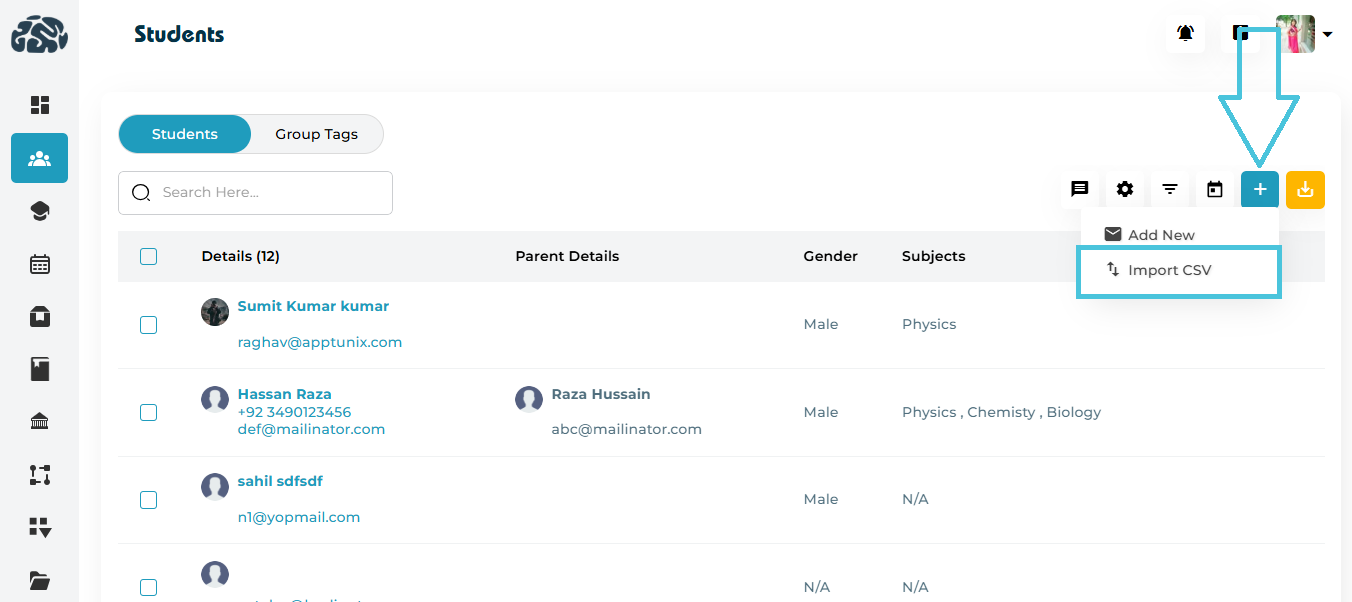Open the settings gear toolbar icon

1125,189
